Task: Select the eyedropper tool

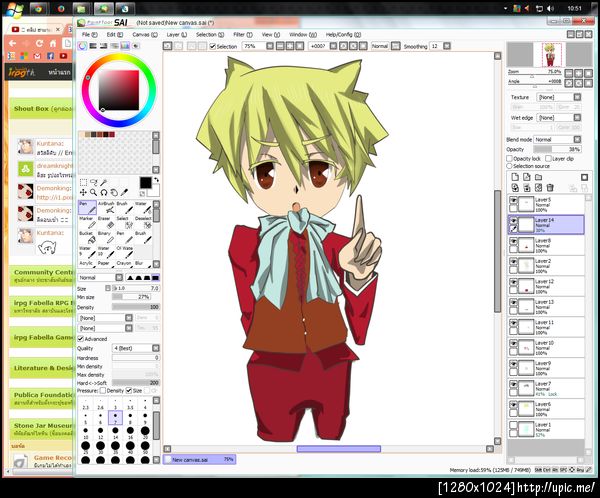Action: [x=124, y=192]
